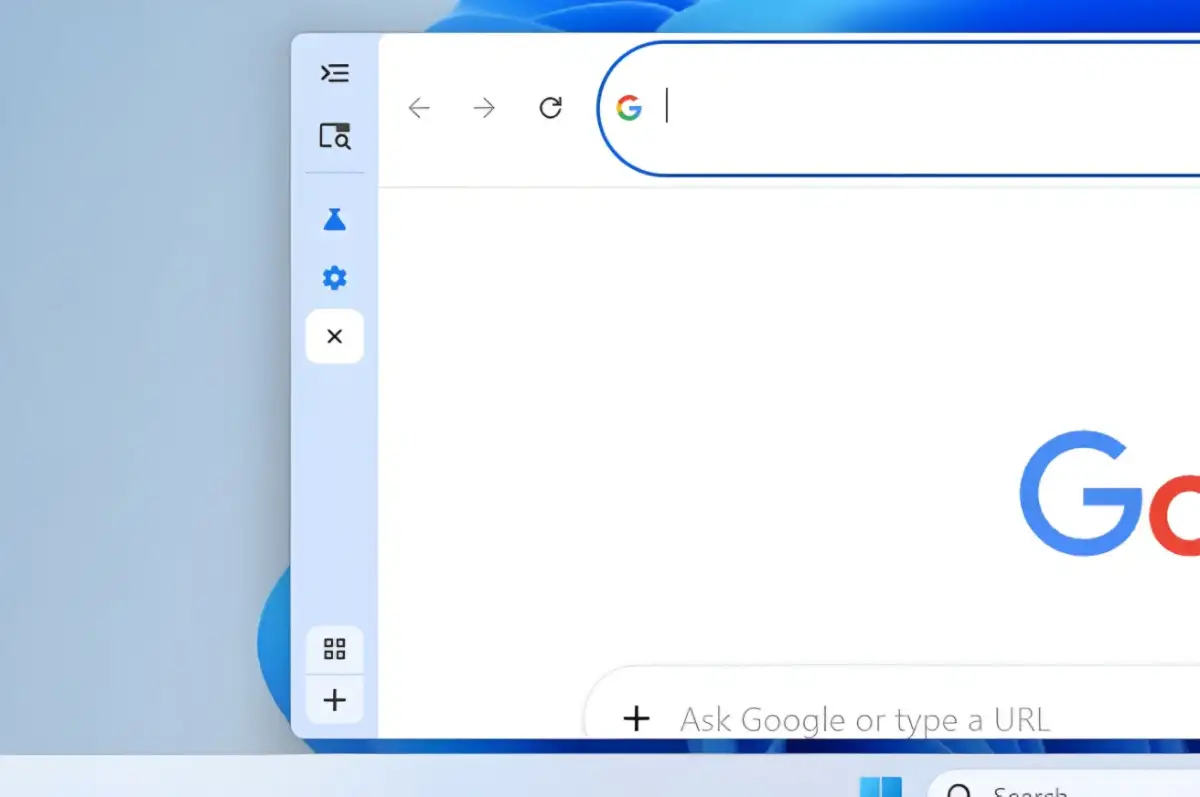
Task: Open a new tab with the plus button
Action: pyautogui.click(x=334, y=700)
